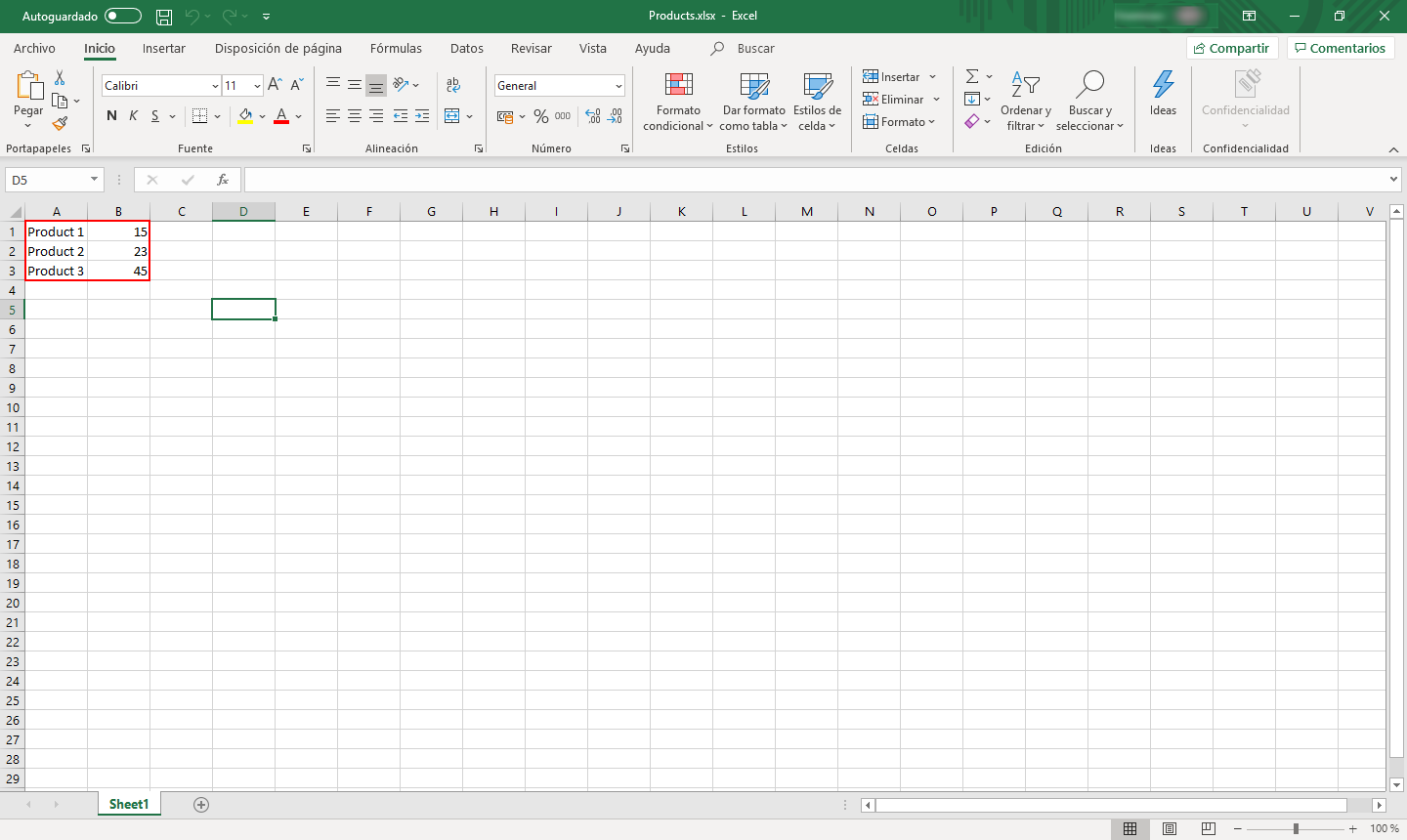Click the Sheet1 tab
Viewport: 1407px width, 840px height.
129,804
